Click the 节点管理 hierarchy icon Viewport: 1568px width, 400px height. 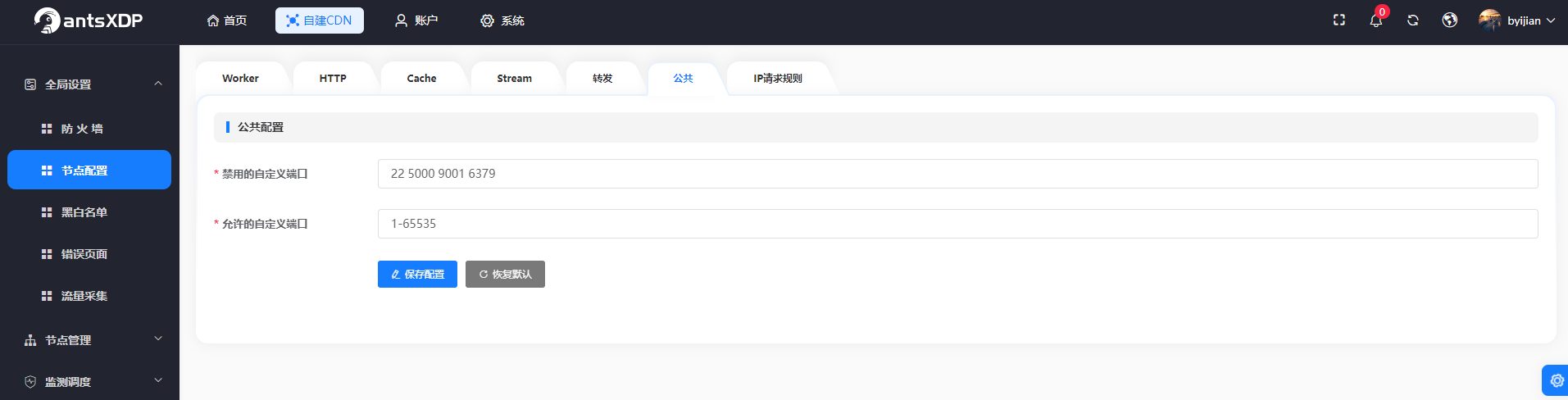[x=30, y=340]
